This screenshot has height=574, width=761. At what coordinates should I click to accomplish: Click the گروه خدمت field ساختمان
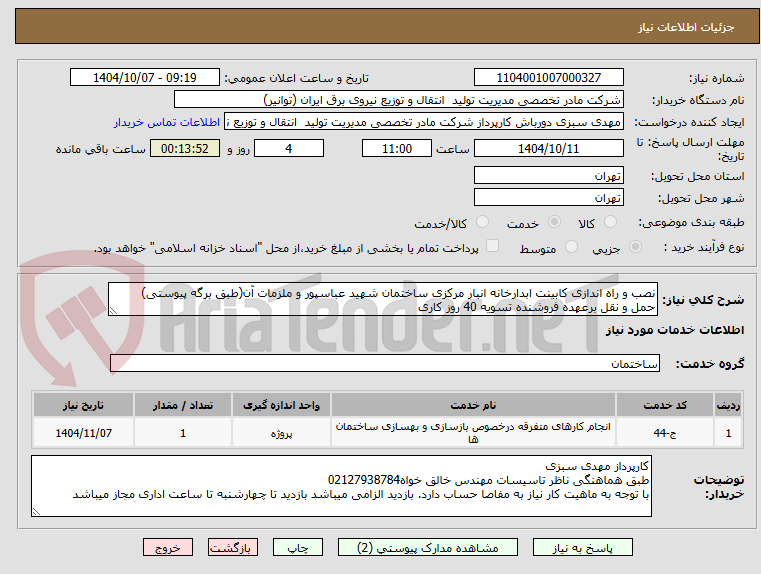tap(385, 363)
